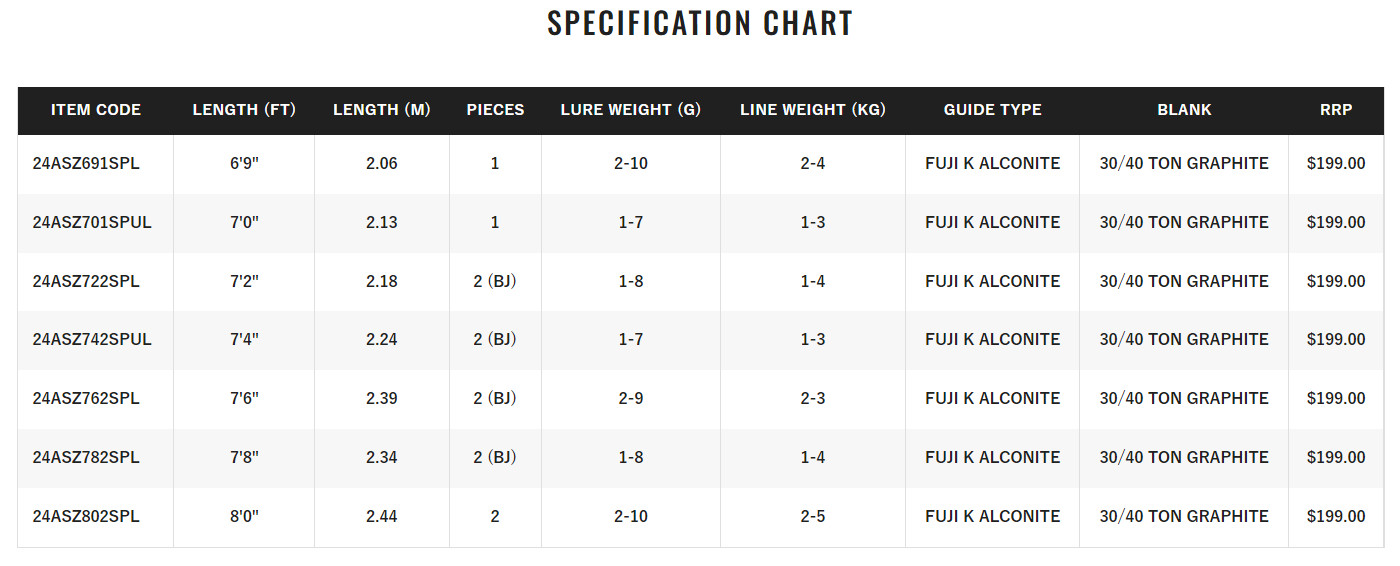
Task: Click the 24ASZ722SPL item code cell
Action: coord(86,281)
